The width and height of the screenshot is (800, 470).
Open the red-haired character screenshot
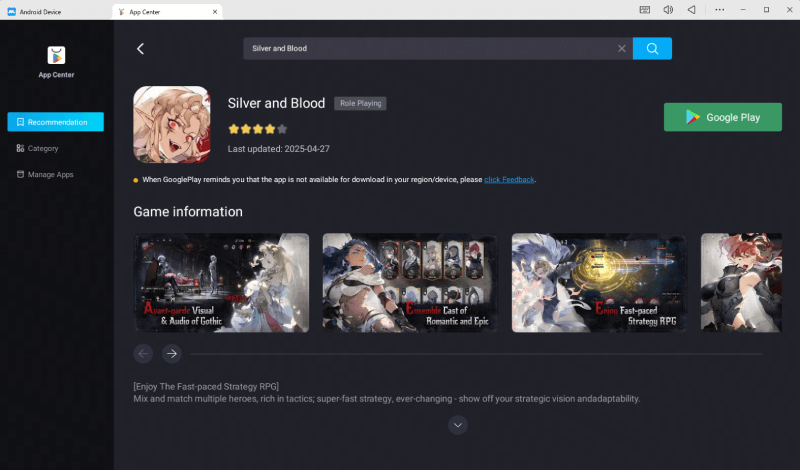pyautogui.click(x=741, y=283)
